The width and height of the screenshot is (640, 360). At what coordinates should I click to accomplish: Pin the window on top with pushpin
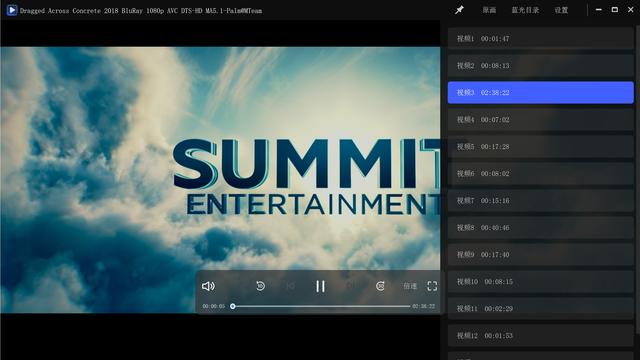pyautogui.click(x=459, y=10)
